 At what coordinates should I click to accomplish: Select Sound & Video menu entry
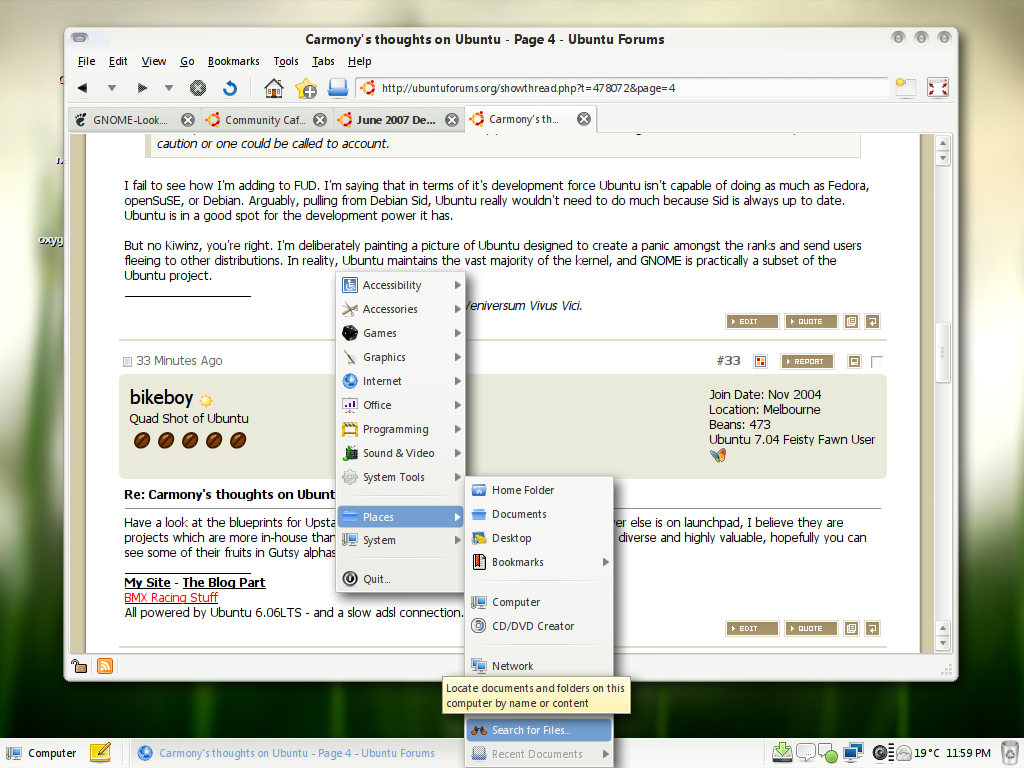[400, 453]
